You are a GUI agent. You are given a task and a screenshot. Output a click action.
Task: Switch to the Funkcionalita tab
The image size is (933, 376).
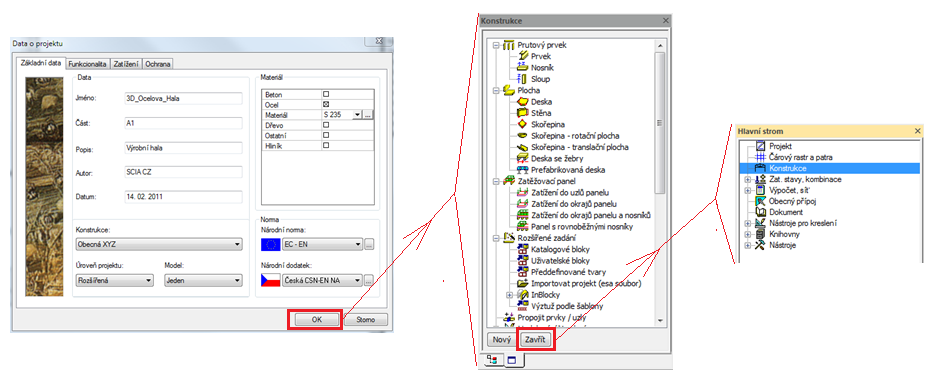(87, 64)
